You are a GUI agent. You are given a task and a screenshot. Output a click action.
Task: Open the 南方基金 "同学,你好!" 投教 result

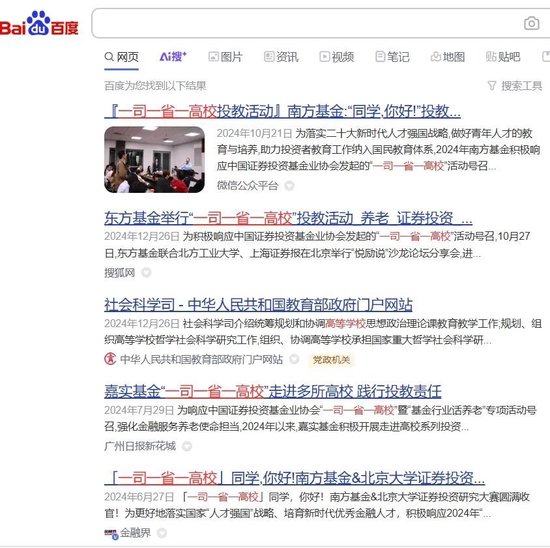282,112
